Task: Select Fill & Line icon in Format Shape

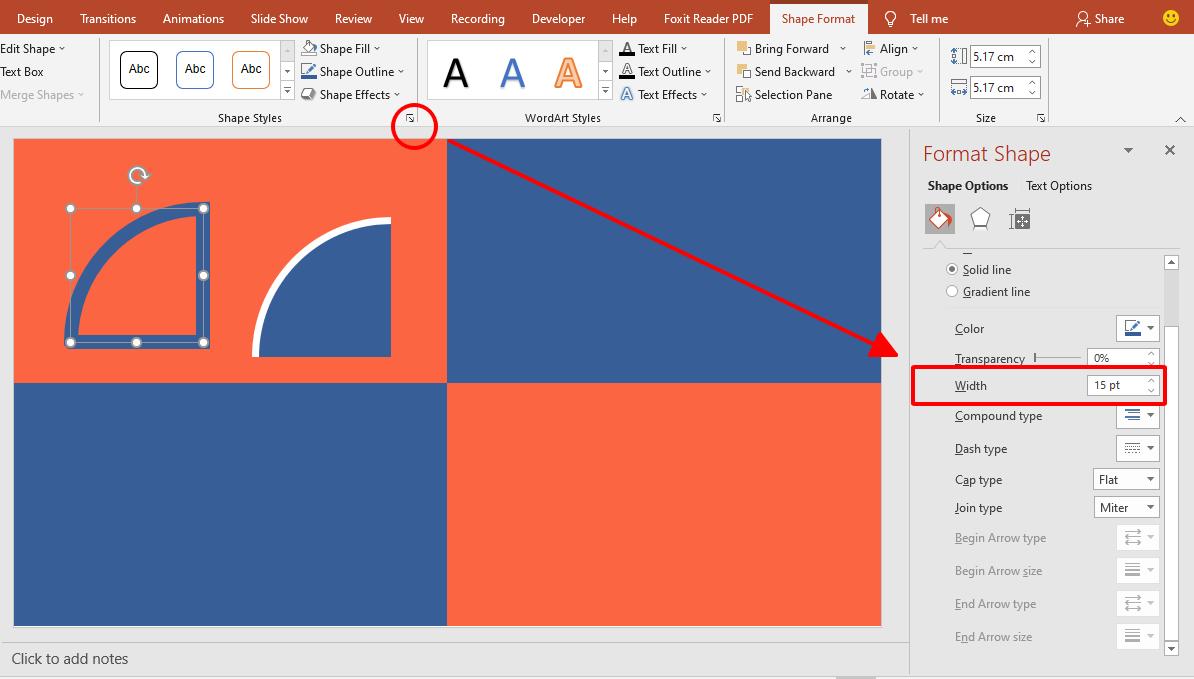Action: (x=939, y=218)
